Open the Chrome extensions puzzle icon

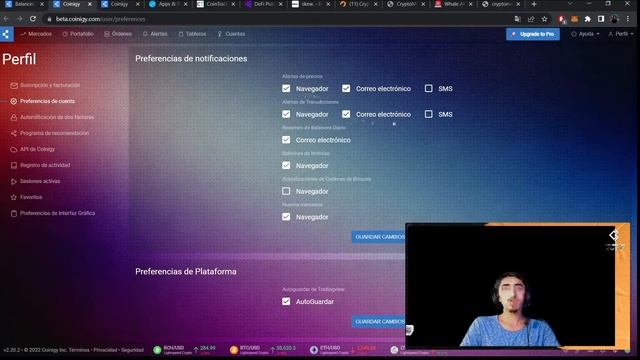point(588,19)
